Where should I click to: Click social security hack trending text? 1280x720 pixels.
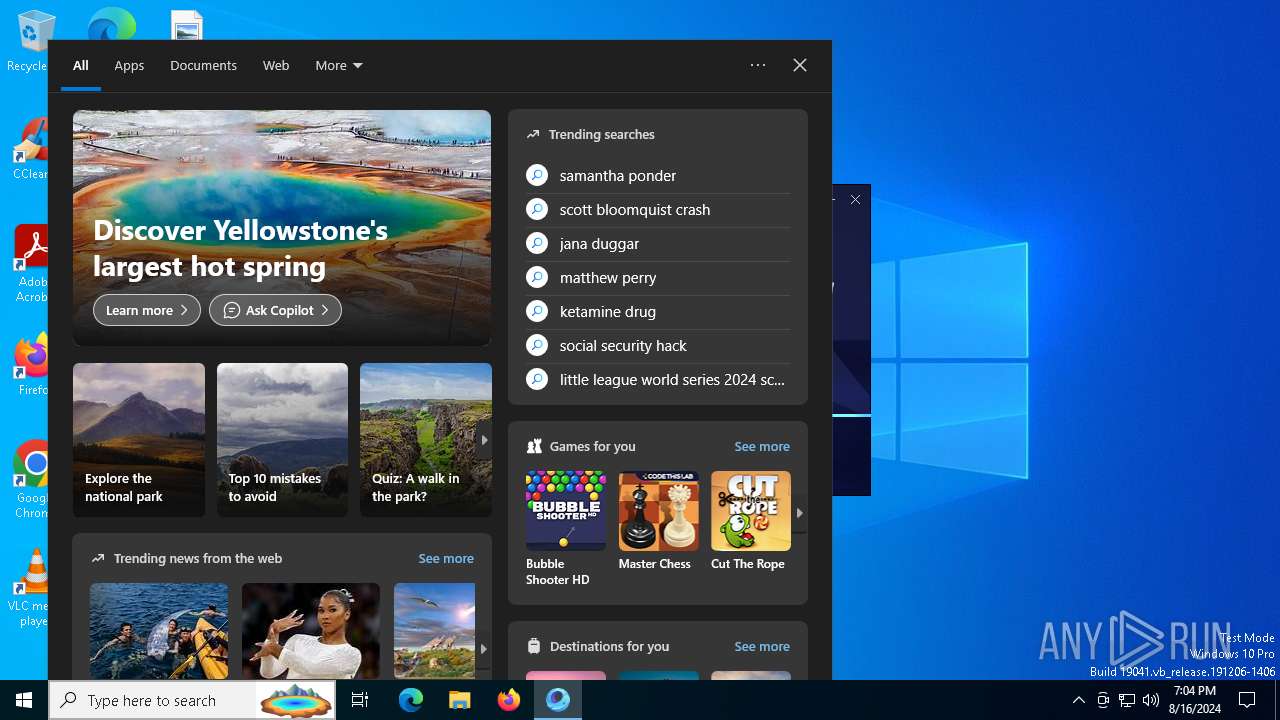tap(623, 345)
